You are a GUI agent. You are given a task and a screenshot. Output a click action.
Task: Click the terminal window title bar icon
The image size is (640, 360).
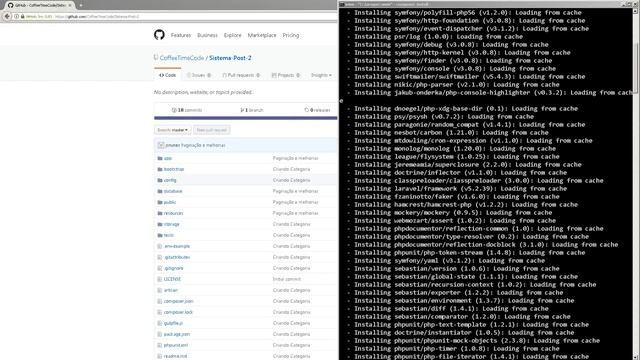pyautogui.click(x=342, y=4)
